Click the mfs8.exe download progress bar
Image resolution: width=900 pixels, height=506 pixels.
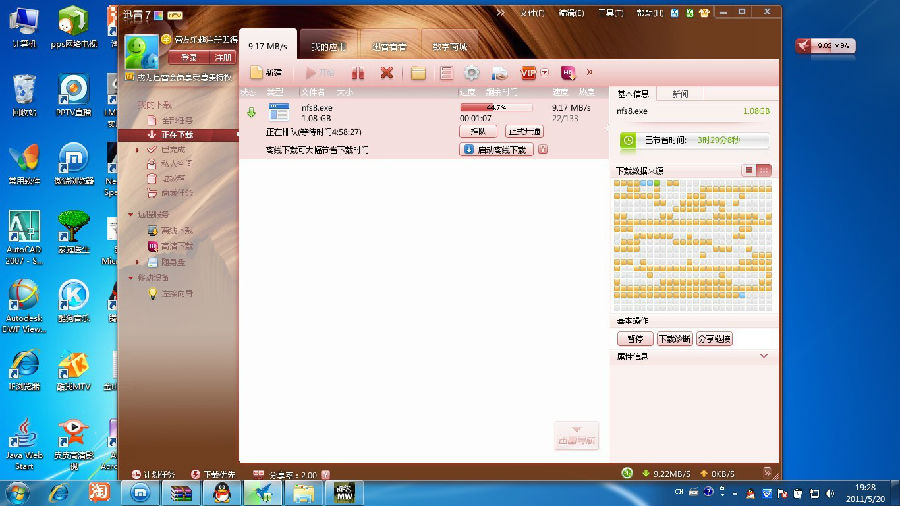[496, 107]
